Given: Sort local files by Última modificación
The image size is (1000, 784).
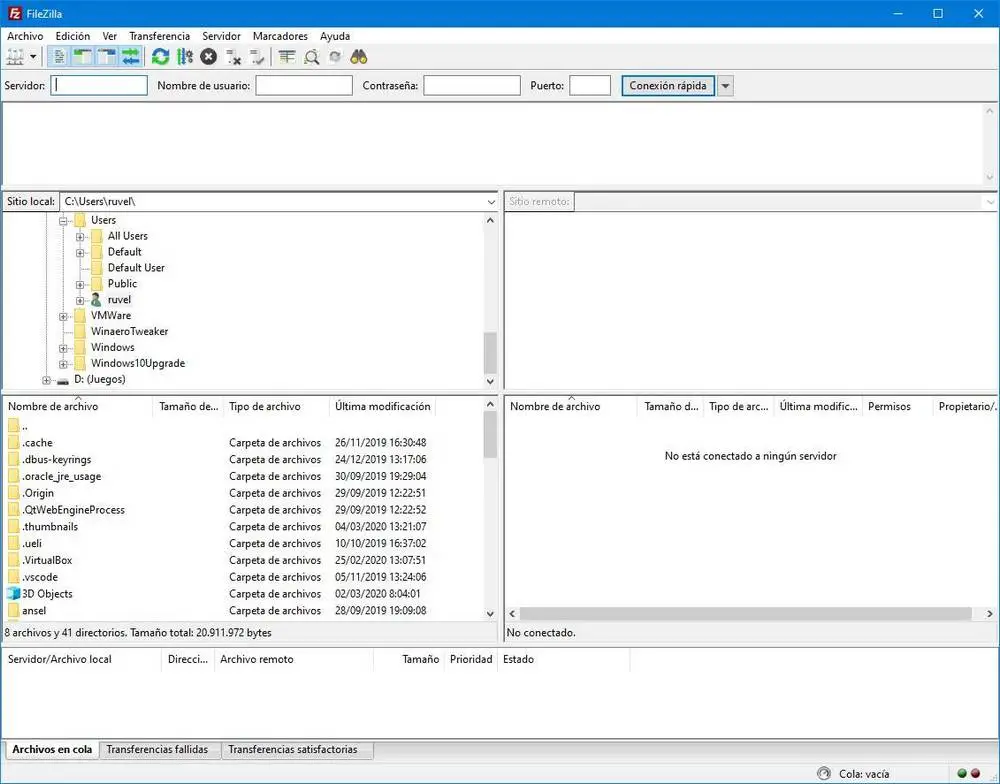Looking at the screenshot, I should click(x=382, y=406).
